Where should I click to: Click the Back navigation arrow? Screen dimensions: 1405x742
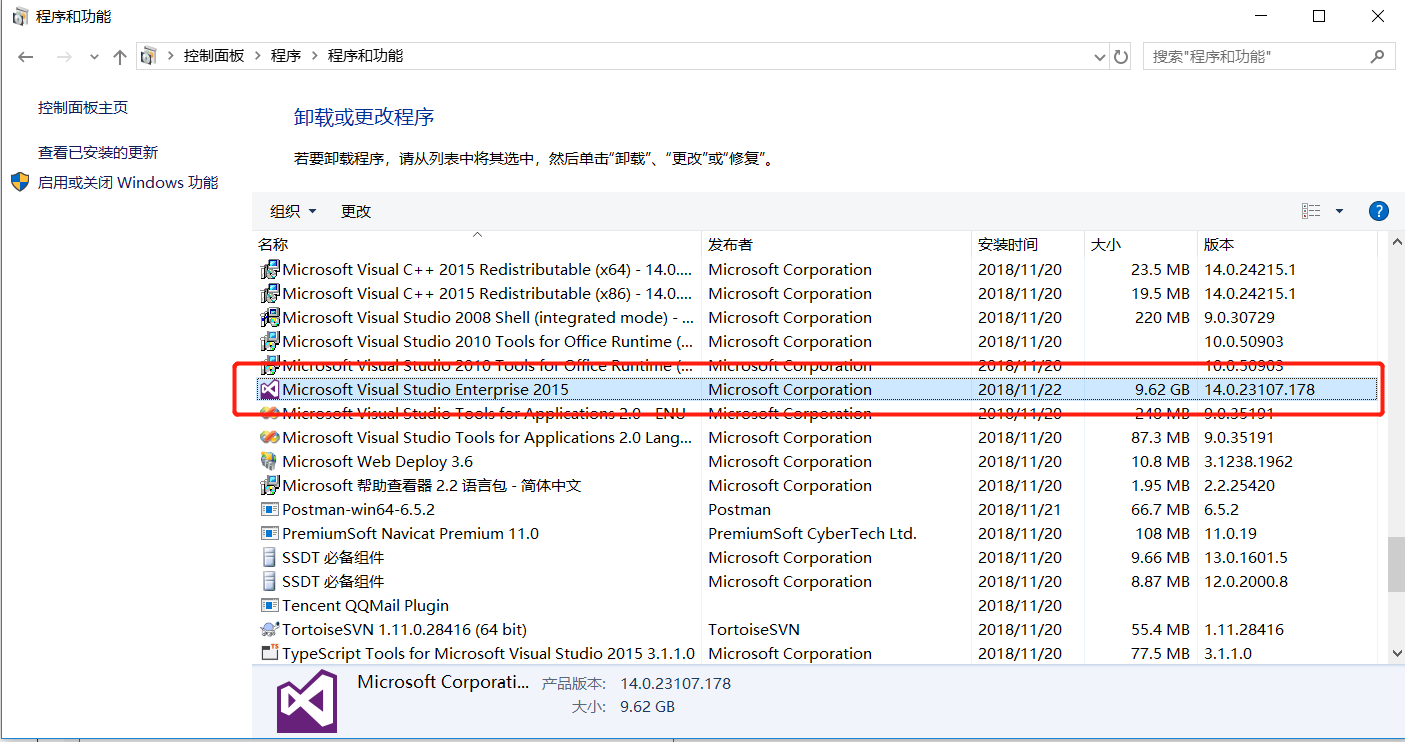click(26, 57)
